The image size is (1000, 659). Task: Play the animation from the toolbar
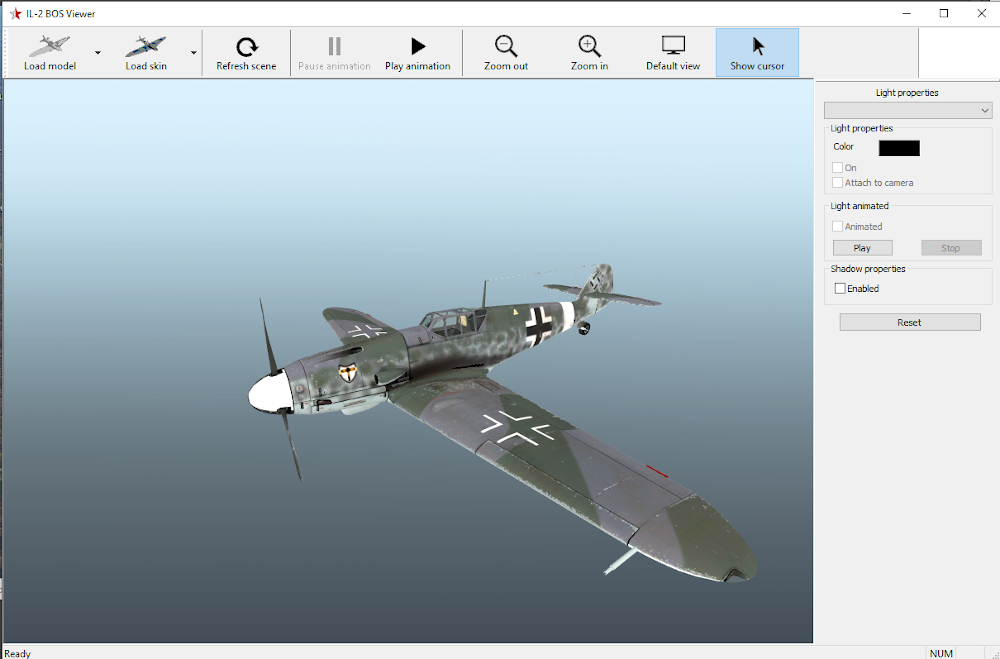[x=418, y=50]
